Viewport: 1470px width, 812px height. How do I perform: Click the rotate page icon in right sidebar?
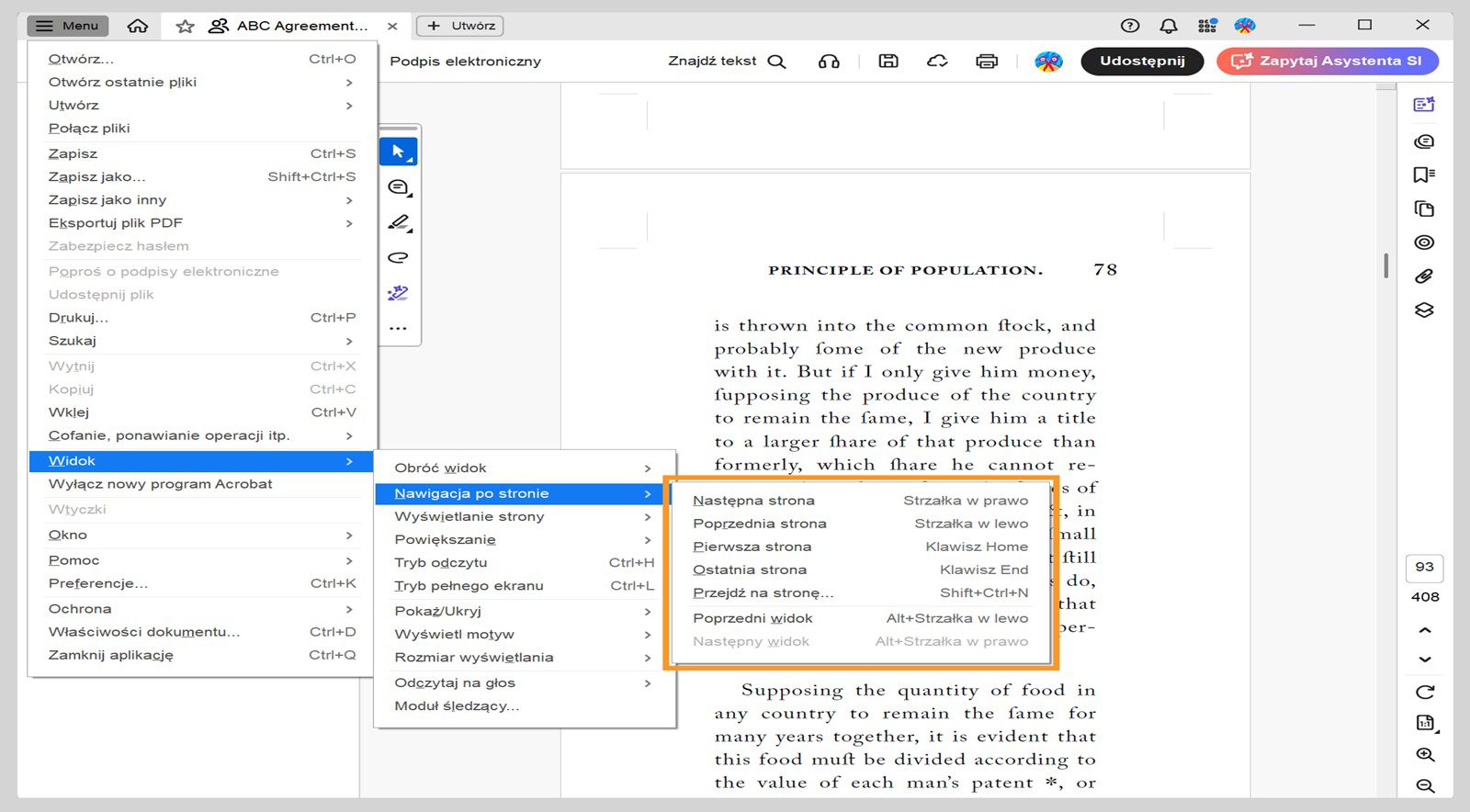coord(1425,692)
